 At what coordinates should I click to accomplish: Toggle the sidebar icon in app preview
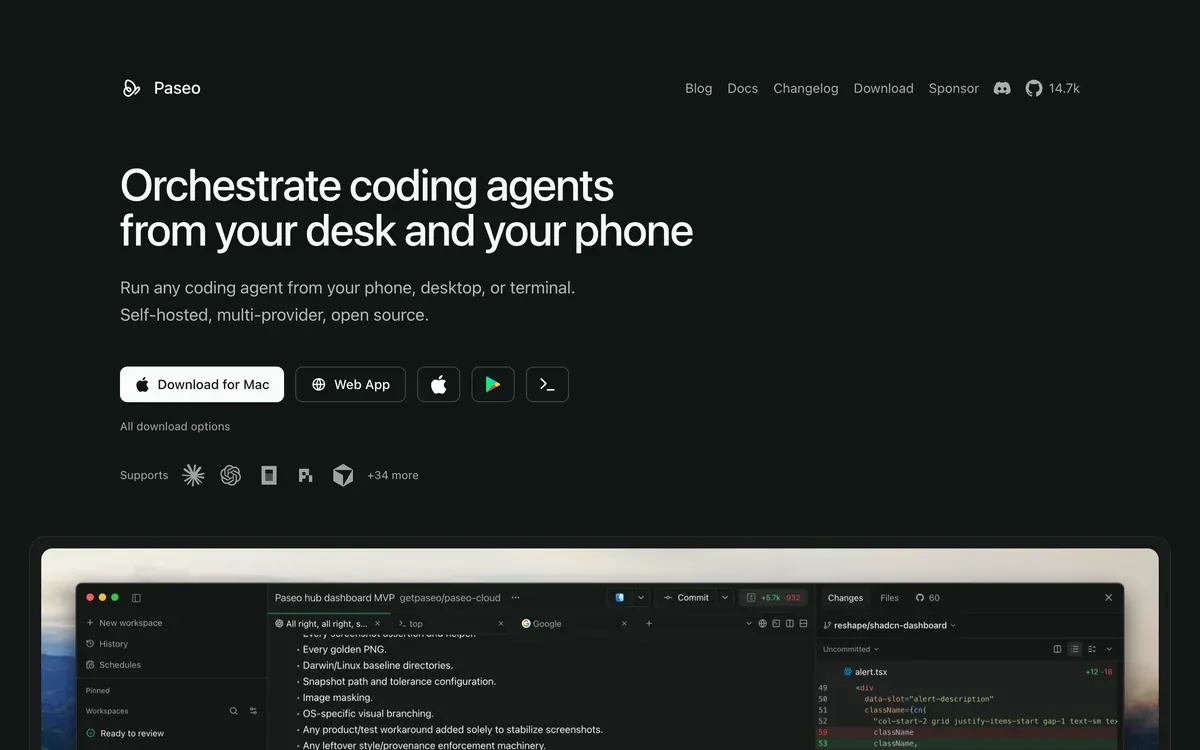point(137,598)
